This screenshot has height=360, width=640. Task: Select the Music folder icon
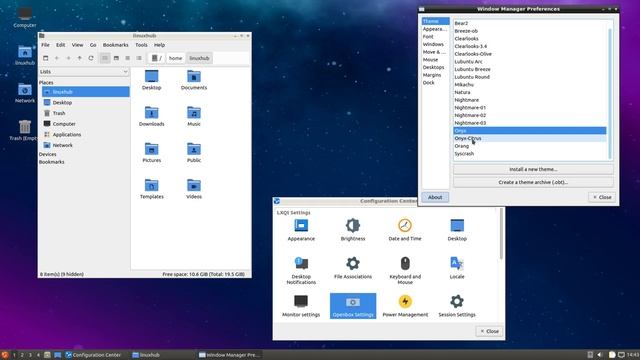point(194,116)
